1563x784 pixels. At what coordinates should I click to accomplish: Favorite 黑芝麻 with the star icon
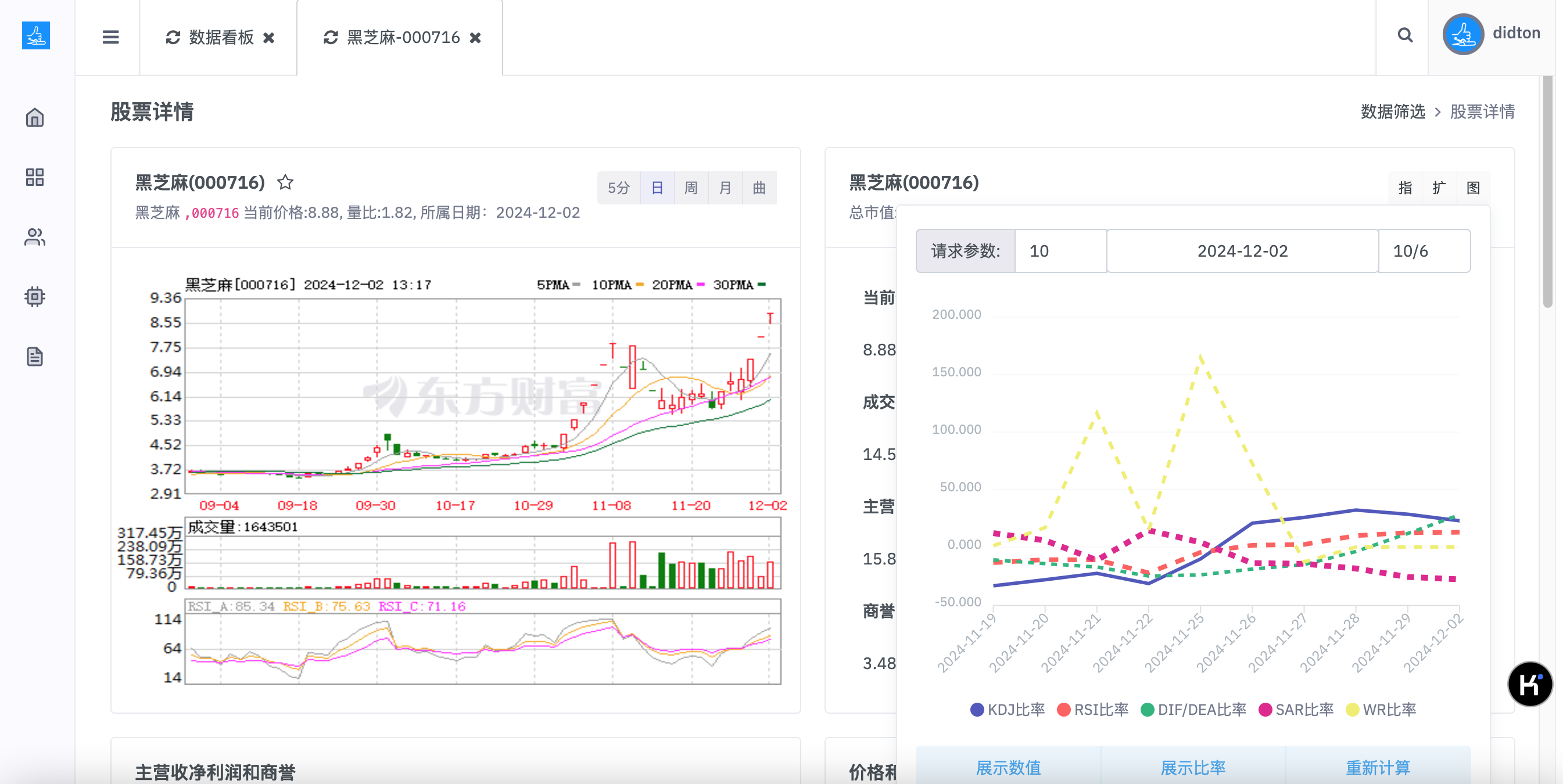pyautogui.click(x=285, y=182)
